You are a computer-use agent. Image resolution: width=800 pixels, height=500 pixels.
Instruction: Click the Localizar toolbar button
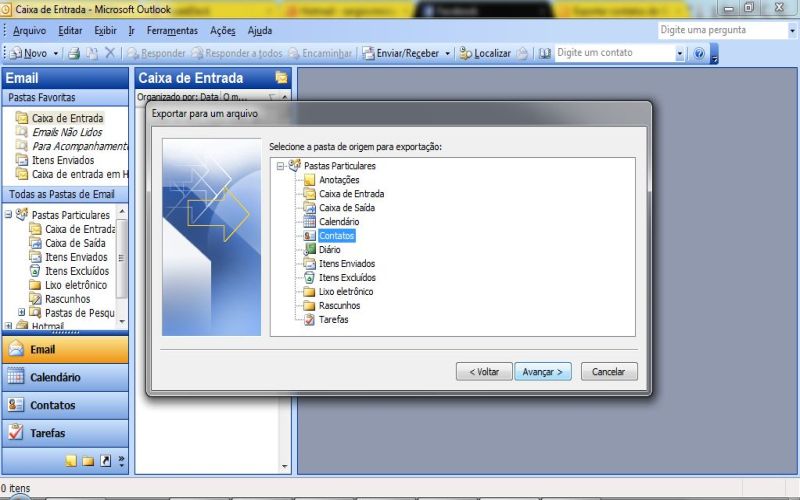pyautogui.click(x=485, y=53)
